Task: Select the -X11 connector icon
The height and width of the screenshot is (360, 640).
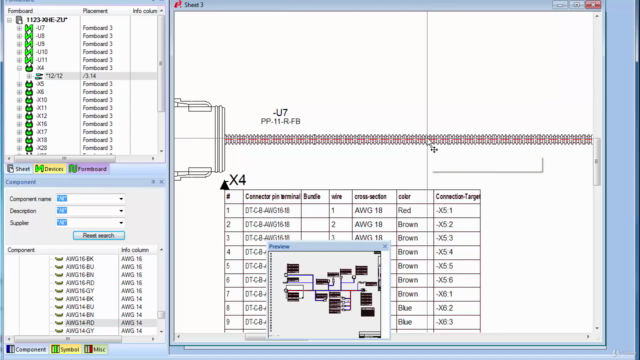Action: point(29,108)
